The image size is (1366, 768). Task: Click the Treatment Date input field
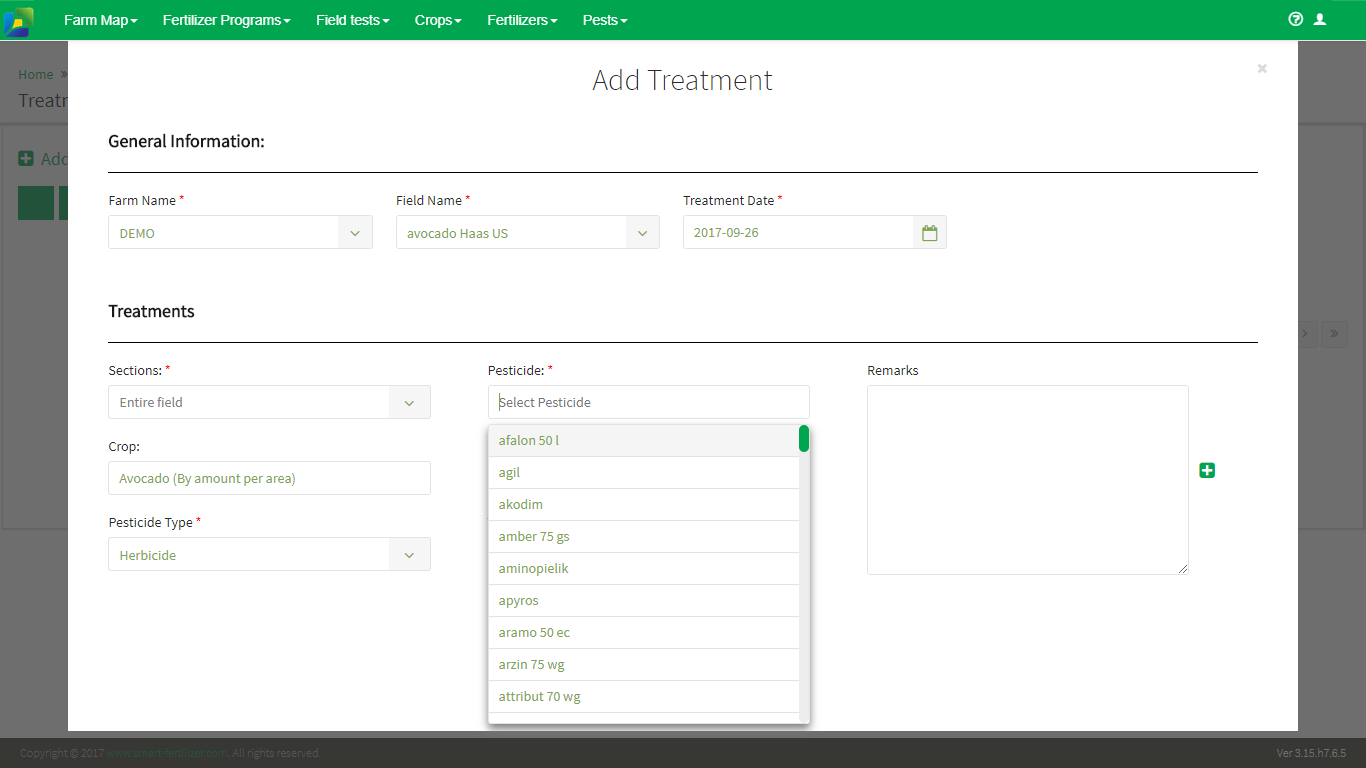(x=798, y=233)
